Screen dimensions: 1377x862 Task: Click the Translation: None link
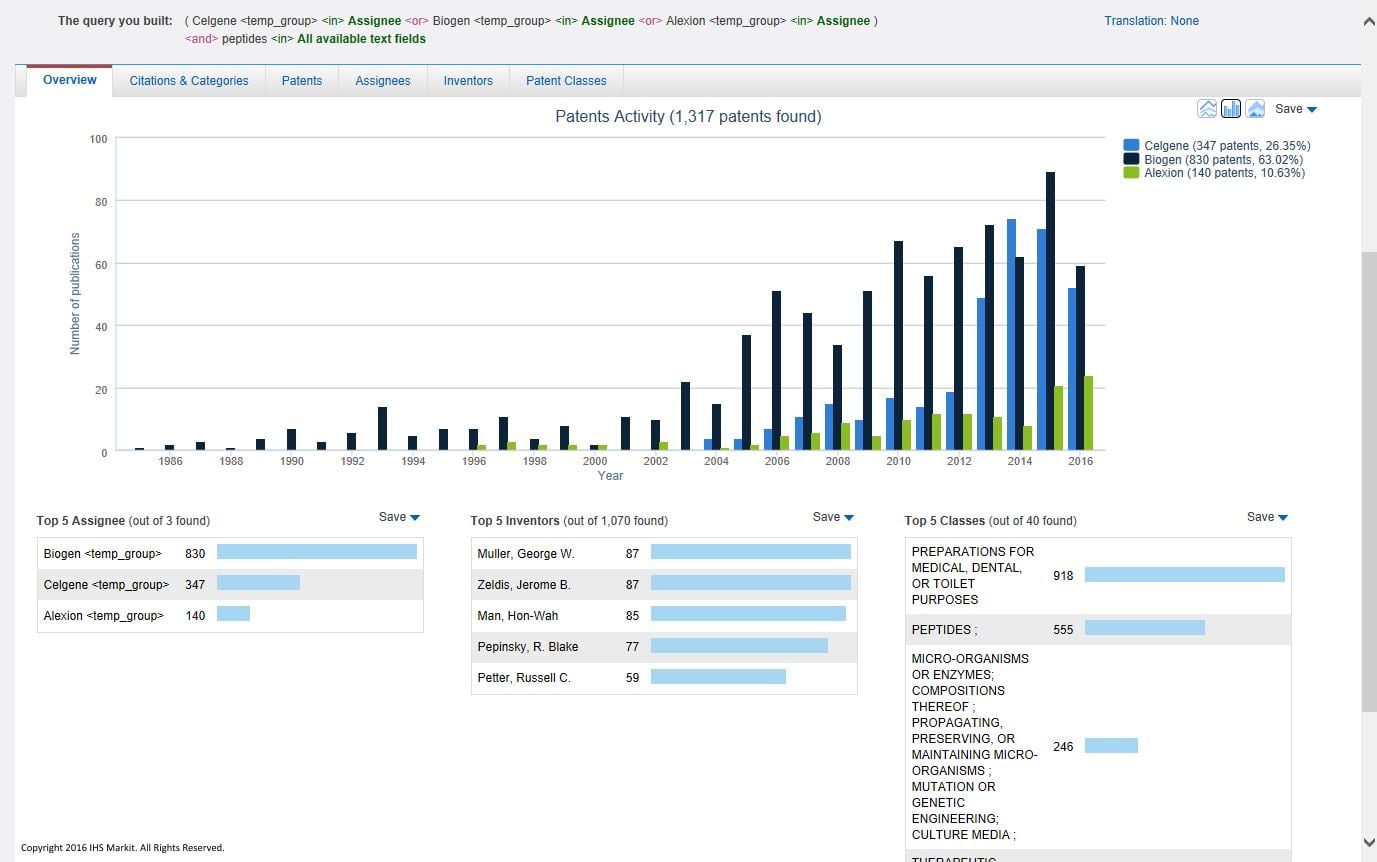(1151, 21)
